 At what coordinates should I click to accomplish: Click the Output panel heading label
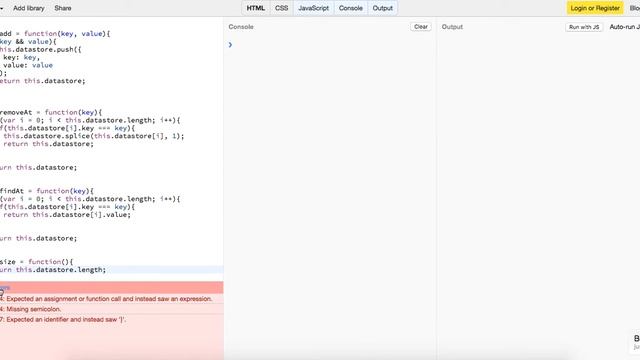452,27
